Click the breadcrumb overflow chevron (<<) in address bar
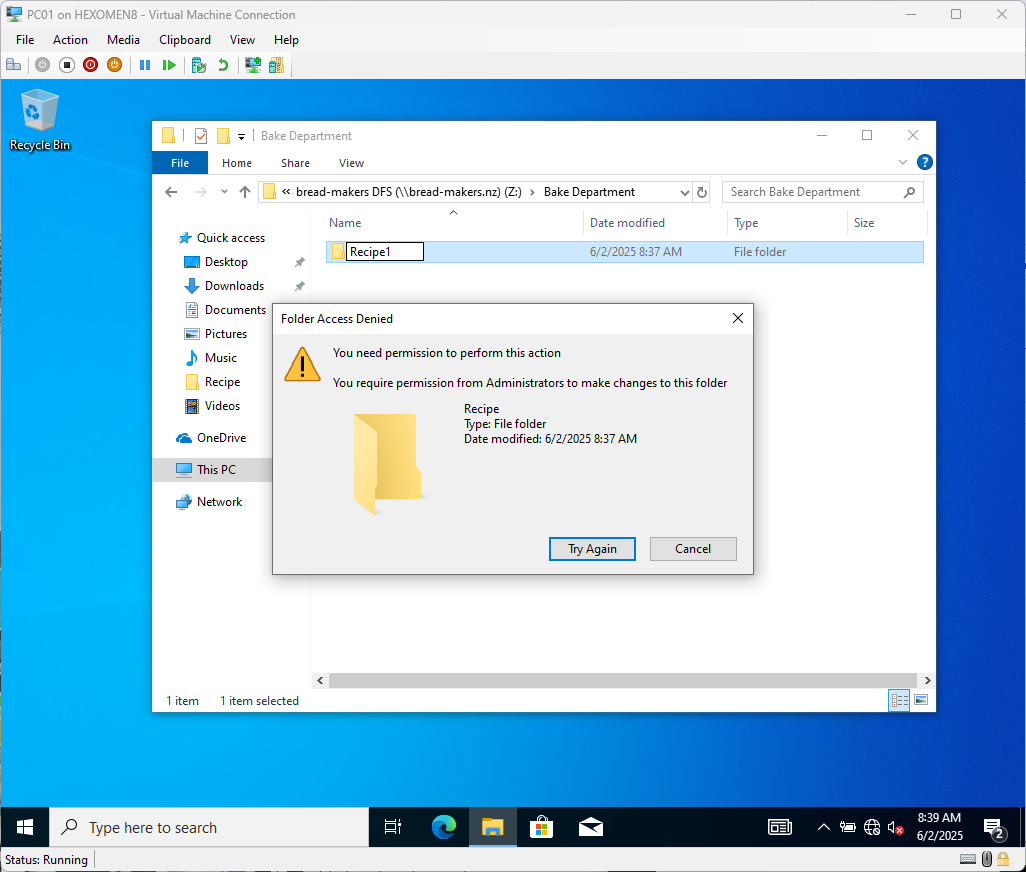Viewport: 1026px width, 872px height. (x=286, y=192)
